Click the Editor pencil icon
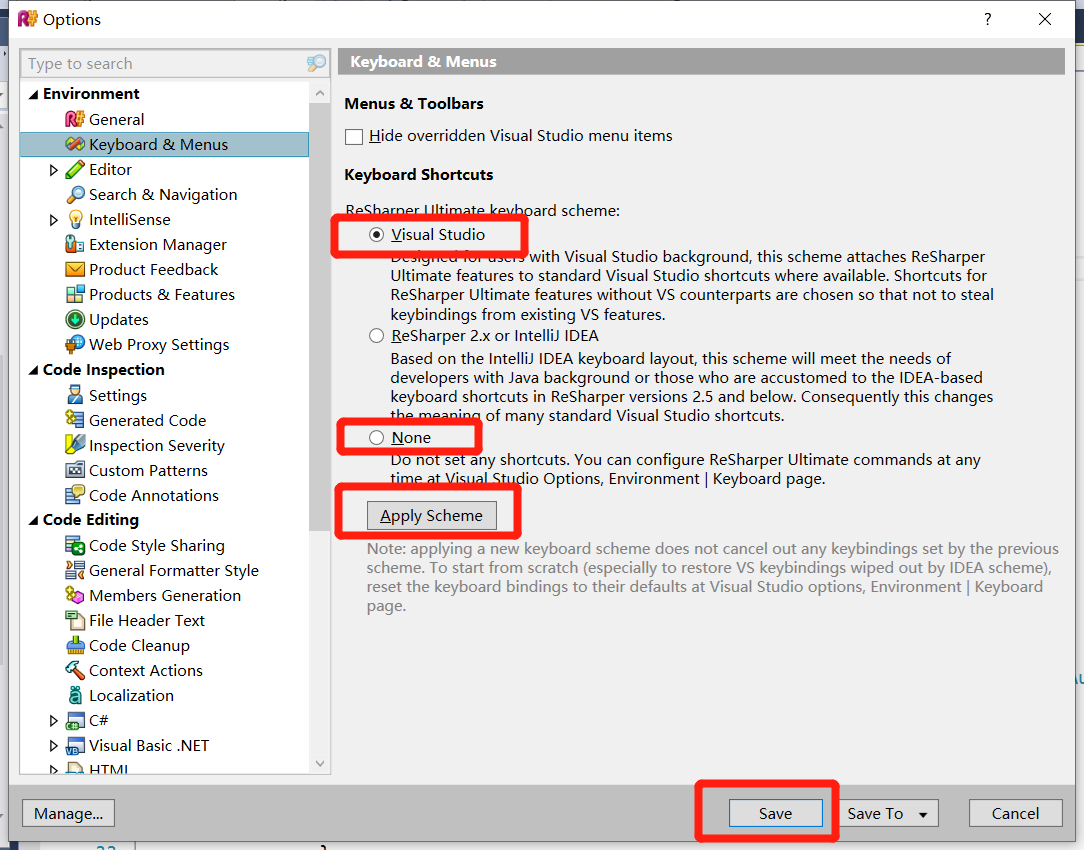 click(75, 169)
